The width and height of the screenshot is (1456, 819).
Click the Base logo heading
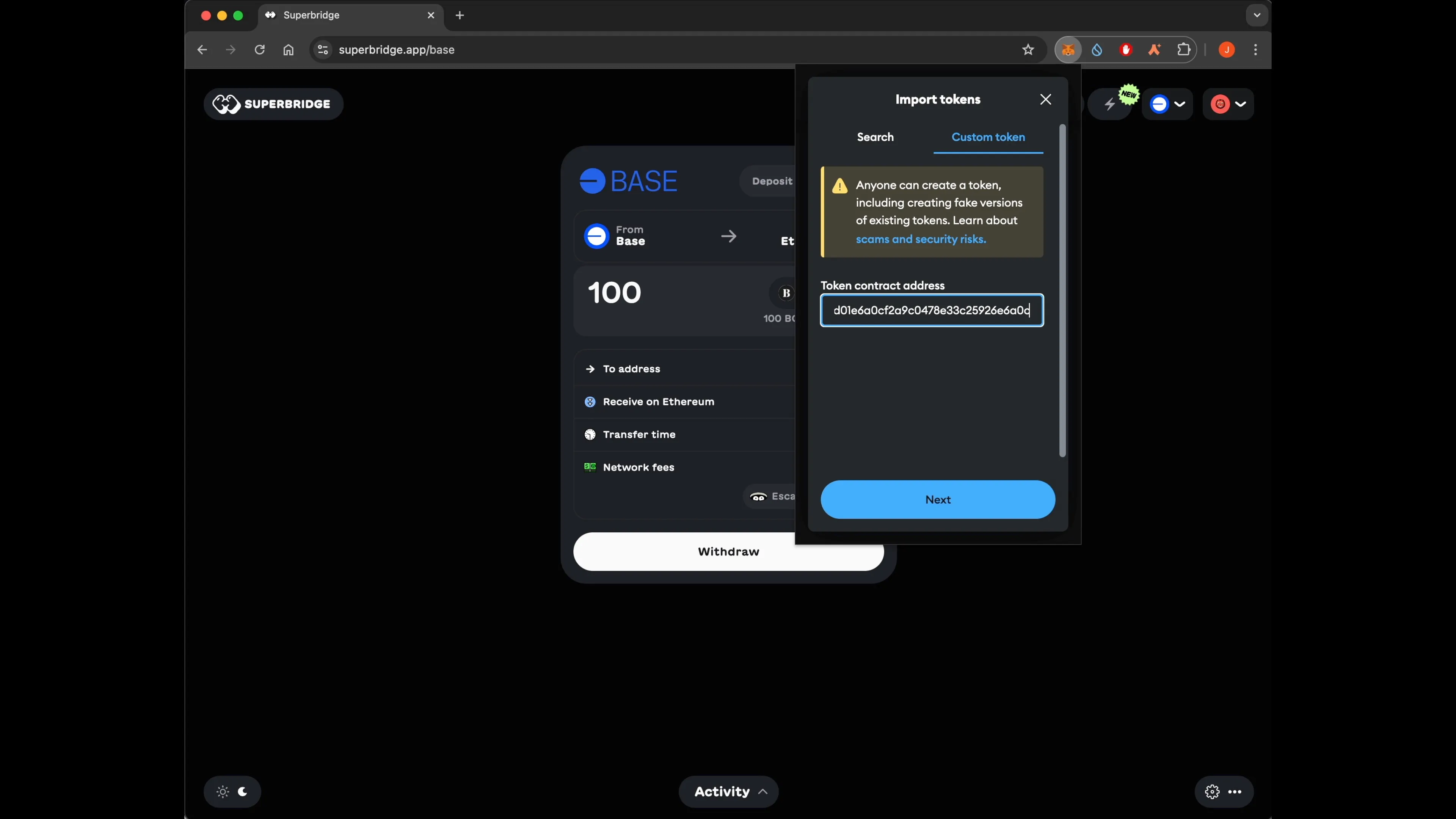(628, 182)
